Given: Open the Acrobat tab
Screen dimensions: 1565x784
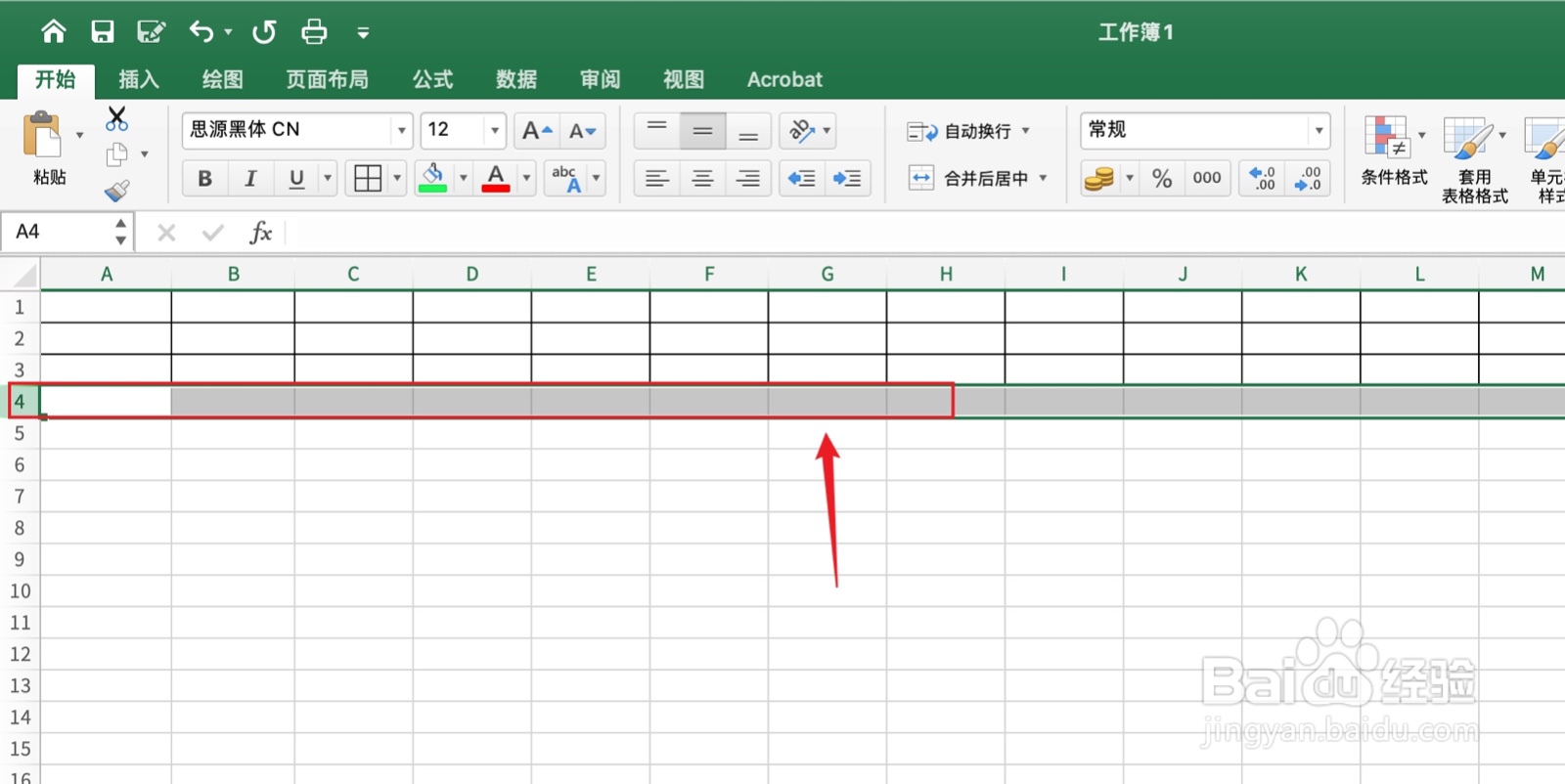Looking at the screenshot, I should (784, 79).
